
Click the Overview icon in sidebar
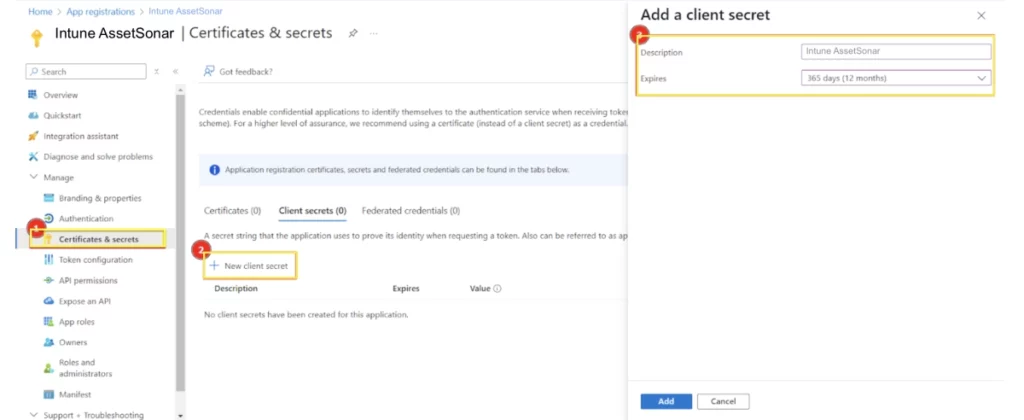(x=33, y=95)
